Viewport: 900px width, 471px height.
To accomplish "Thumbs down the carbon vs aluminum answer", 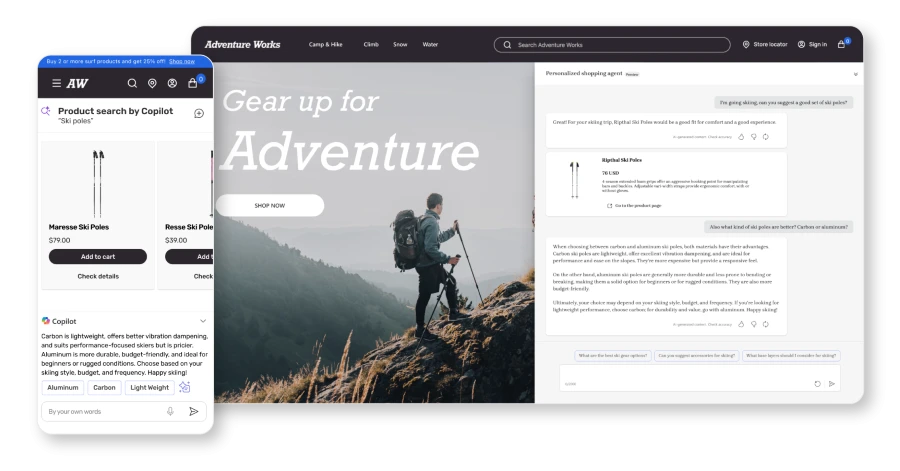I will tap(753, 324).
